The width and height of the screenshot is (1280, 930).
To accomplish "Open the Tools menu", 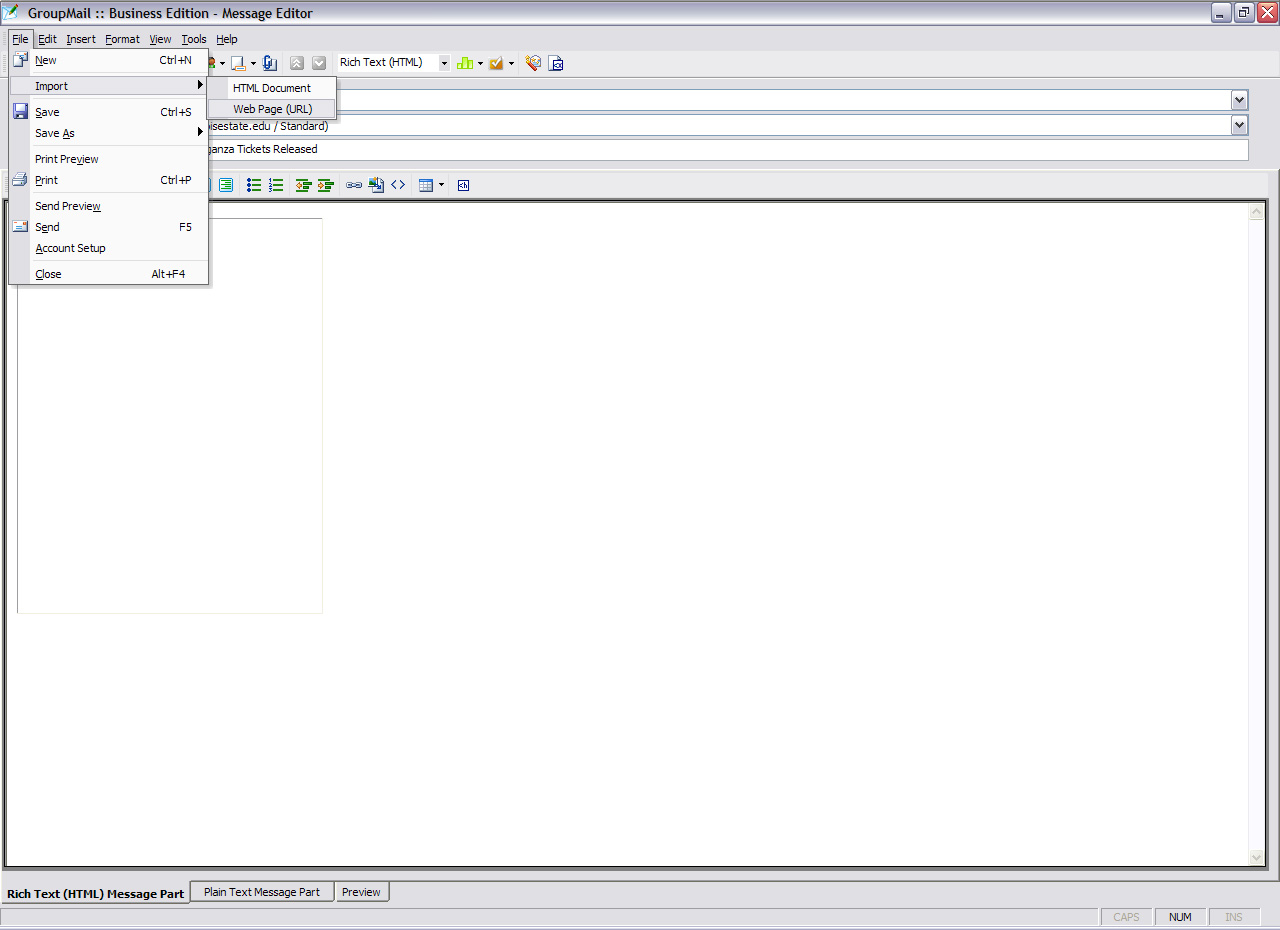I will (194, 39).
